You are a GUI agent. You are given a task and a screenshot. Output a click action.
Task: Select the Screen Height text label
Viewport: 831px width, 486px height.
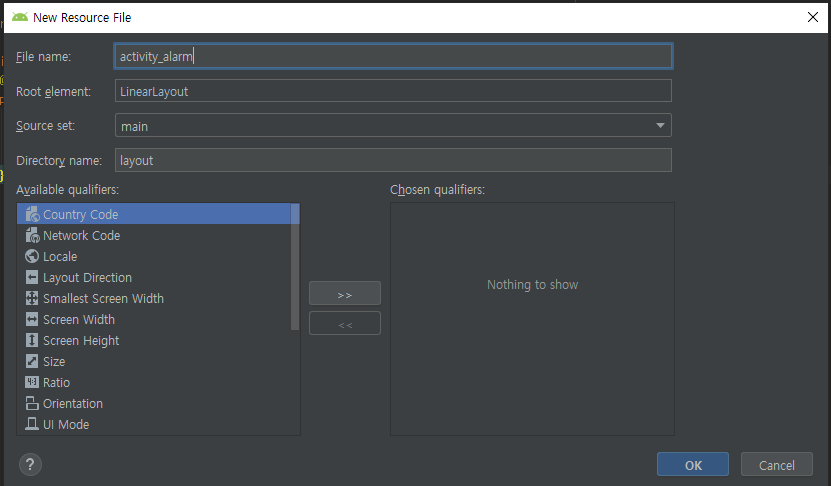81,341
